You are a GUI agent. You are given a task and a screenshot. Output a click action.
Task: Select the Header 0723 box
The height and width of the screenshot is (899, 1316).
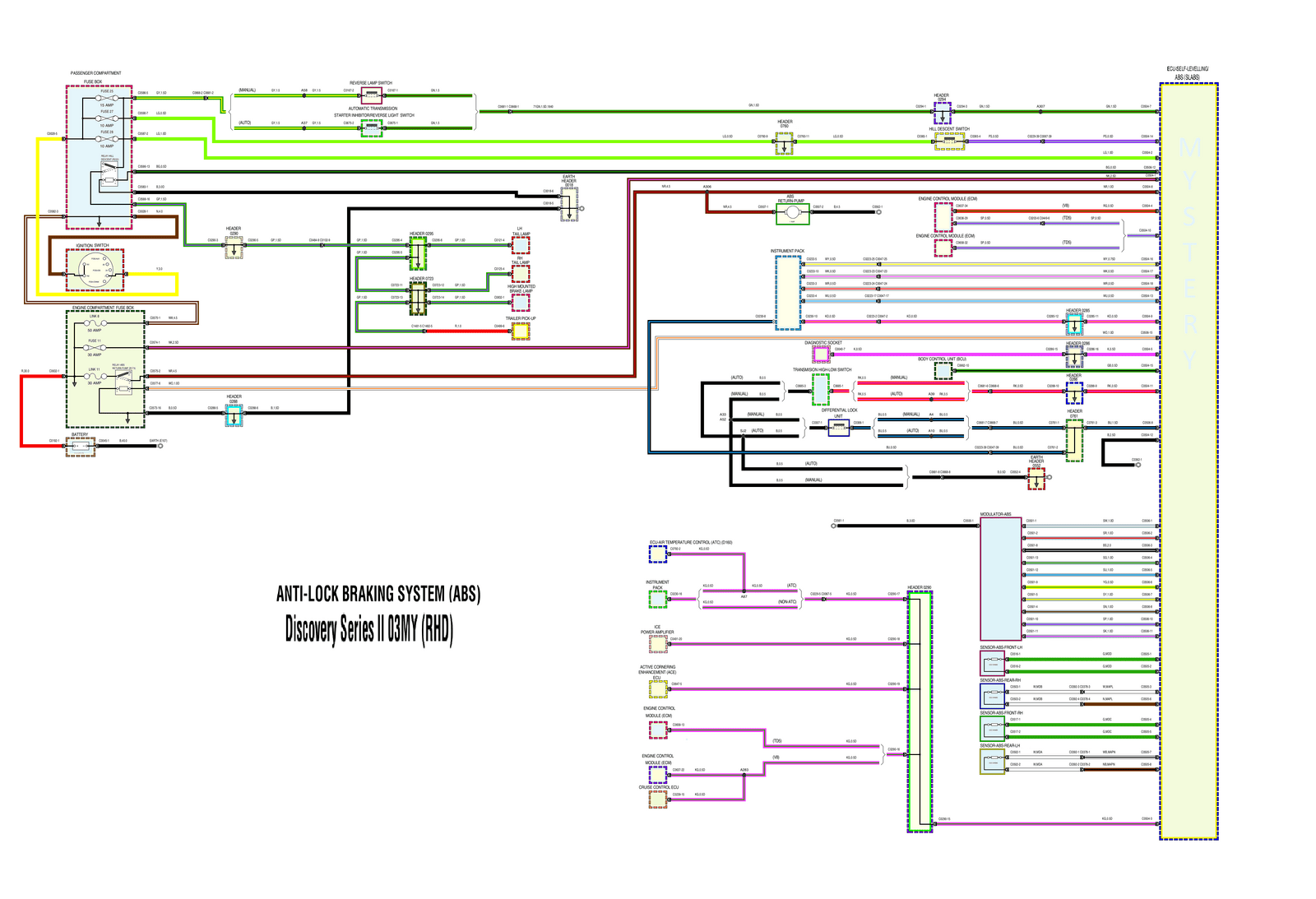(418, 299)
